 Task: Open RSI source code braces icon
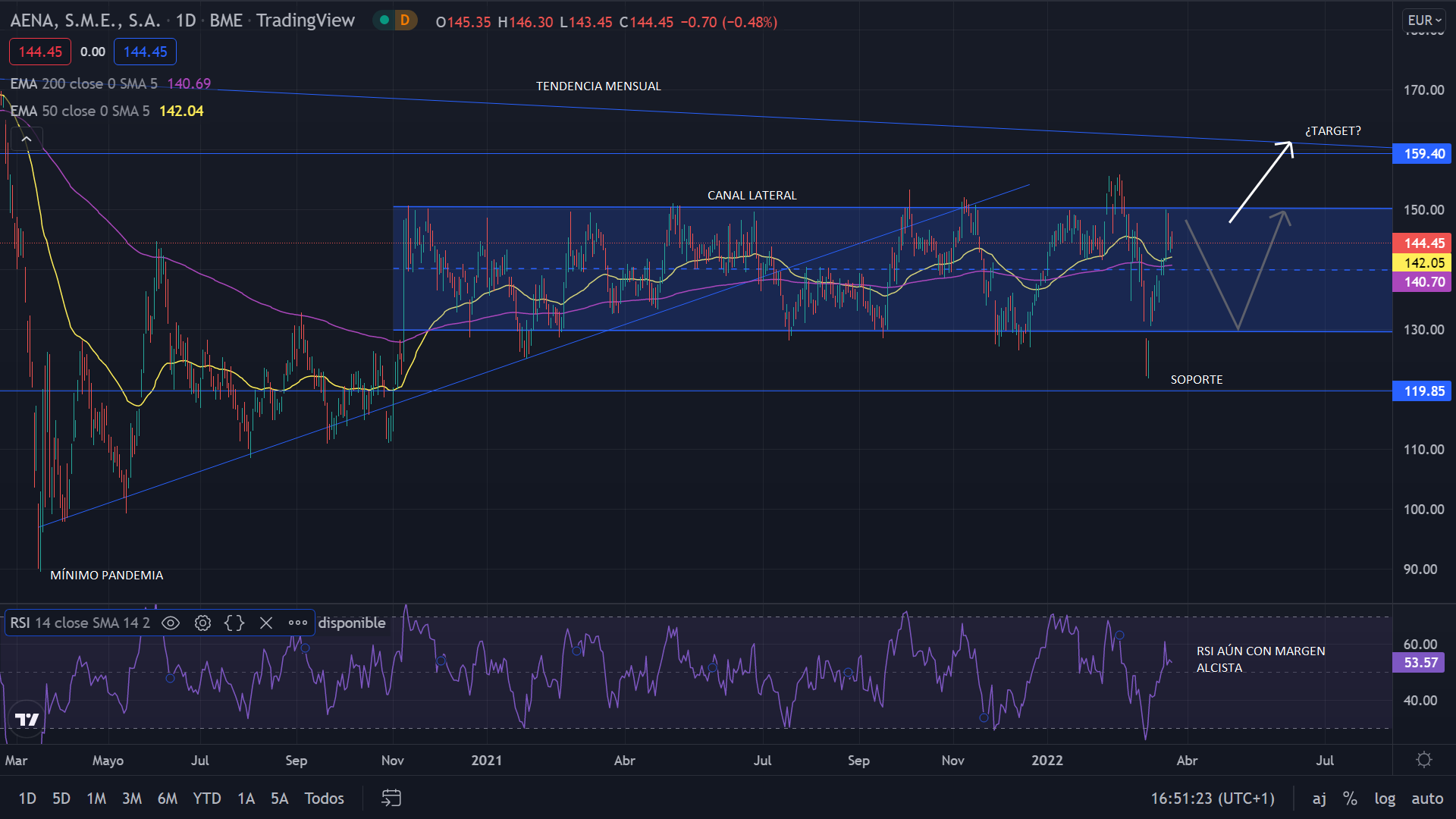234,623
